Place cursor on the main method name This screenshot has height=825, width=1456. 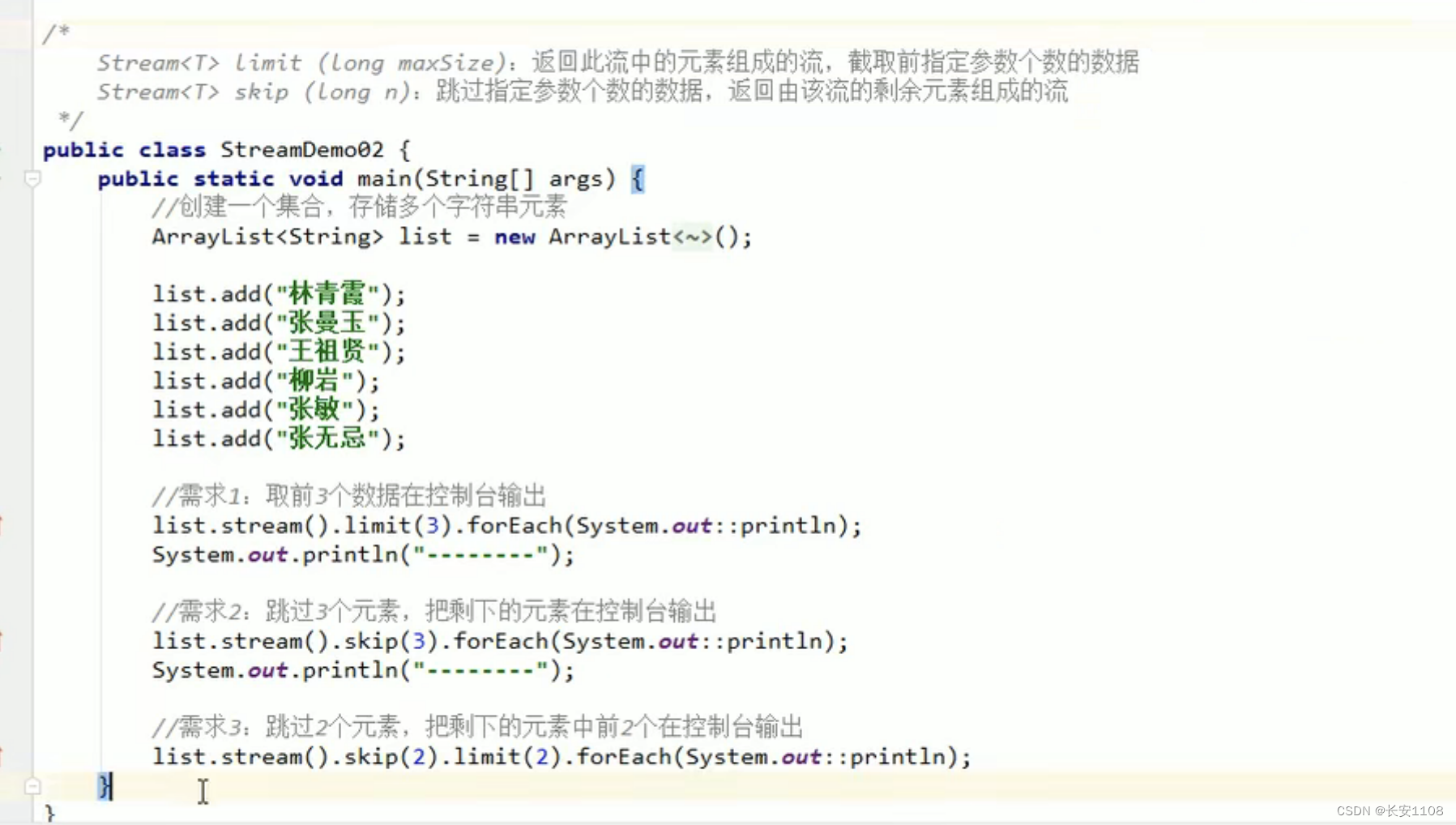tap(384, 179)
